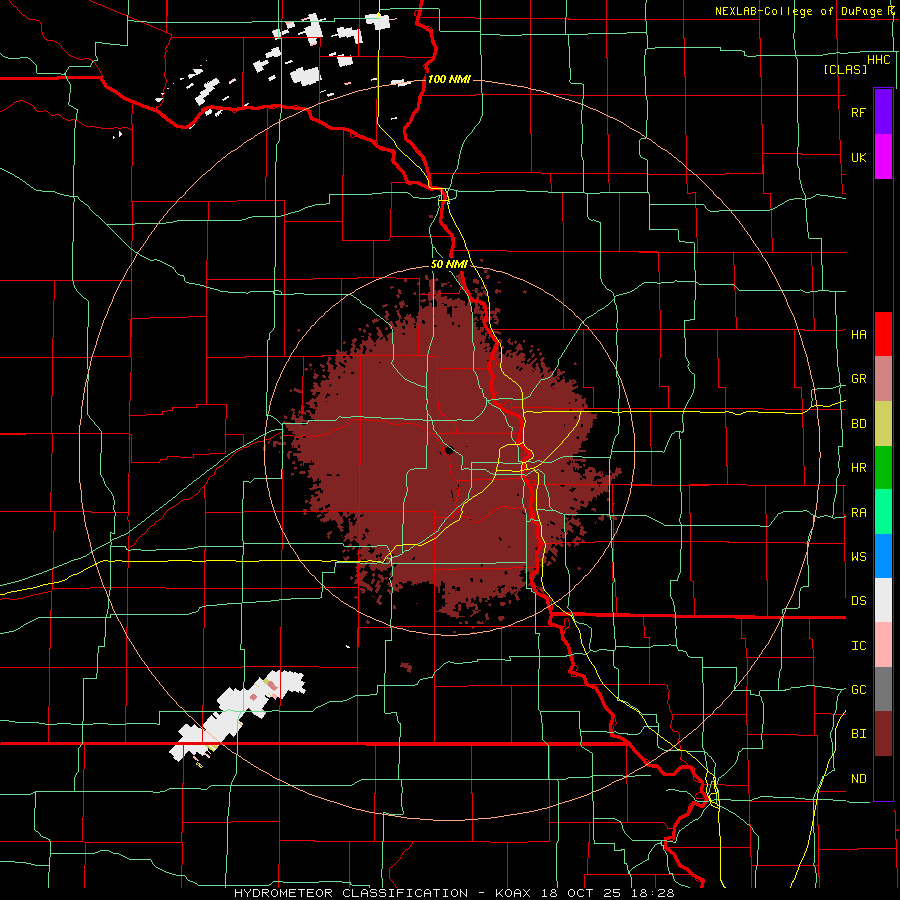Image resolution: width=900 pixels, height=900 pixels.
Task: Click the GR pink legend swatch
Action: tap(883, 379)
